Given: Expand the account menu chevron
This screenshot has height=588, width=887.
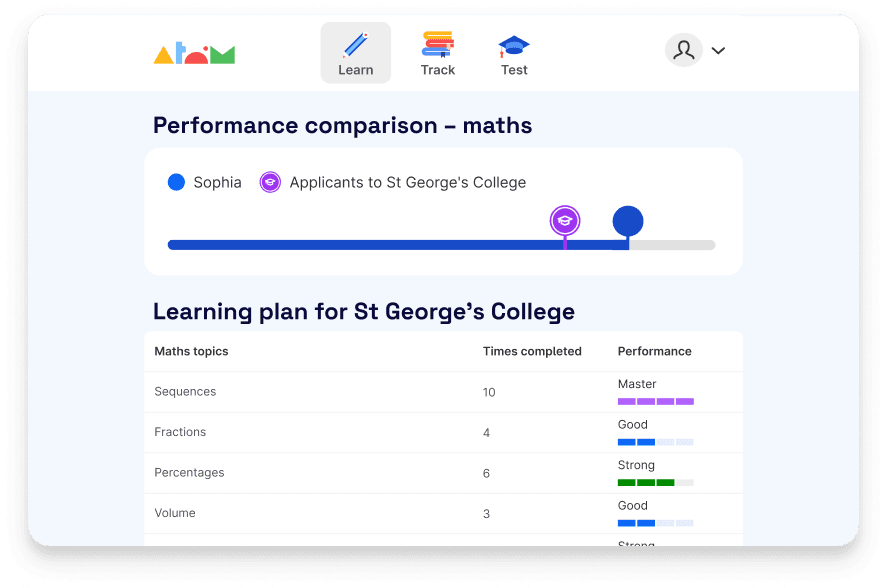Looking at the screenshot, I should click(x=718, y=50).
